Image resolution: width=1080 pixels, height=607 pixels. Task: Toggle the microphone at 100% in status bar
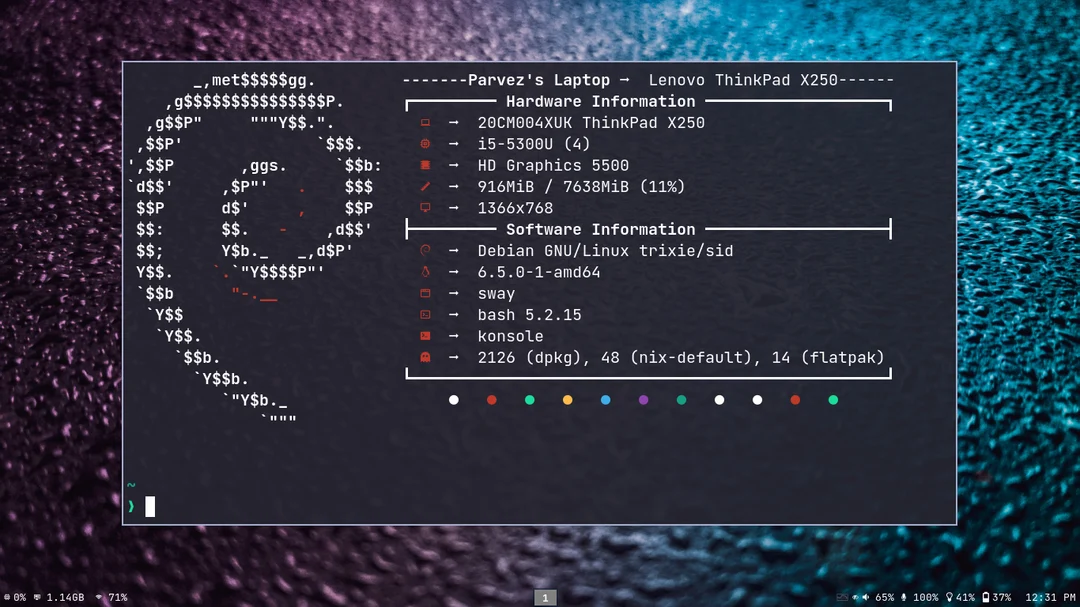(x=904, y=597)
